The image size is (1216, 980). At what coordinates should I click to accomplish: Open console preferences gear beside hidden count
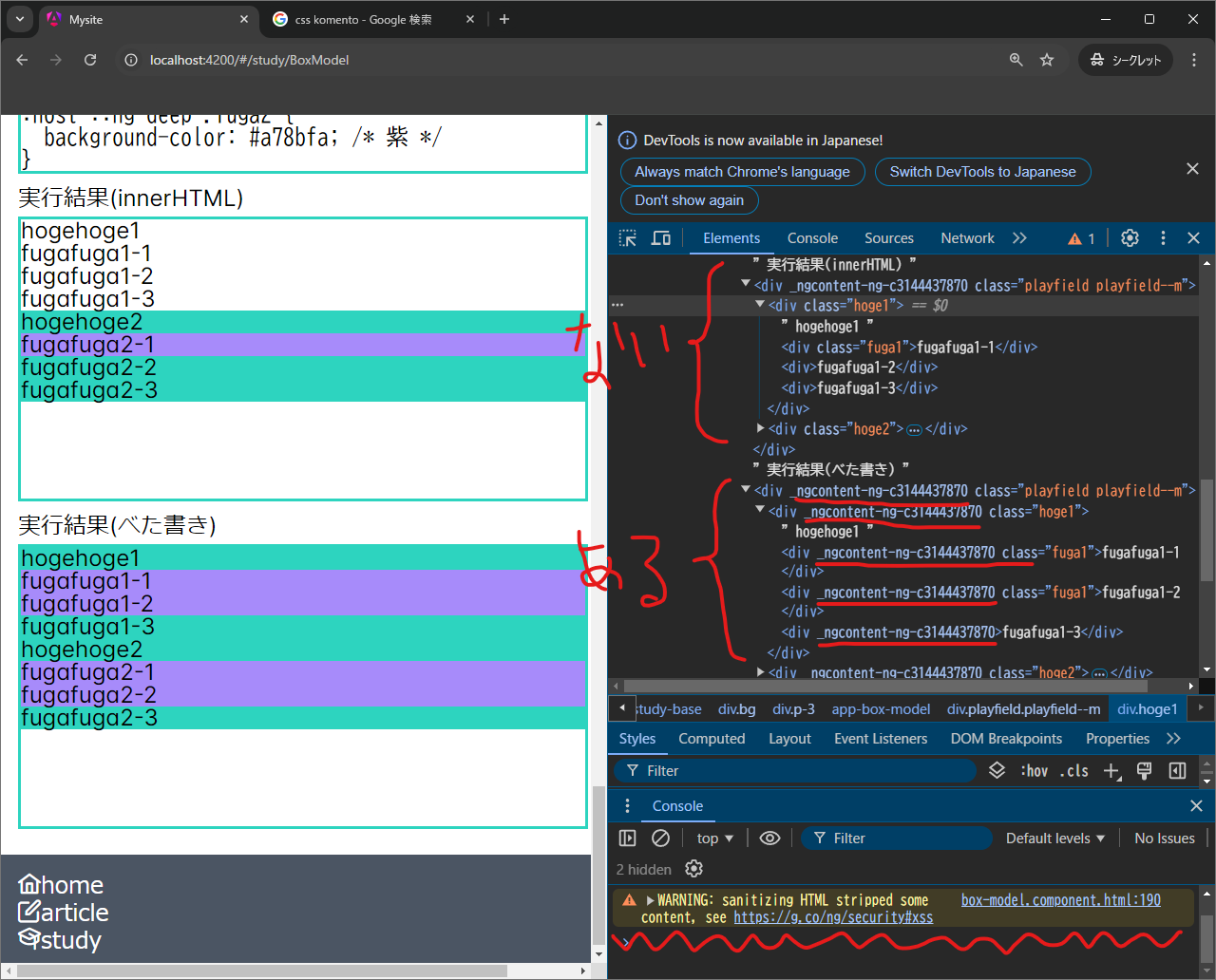pos(693,869)
